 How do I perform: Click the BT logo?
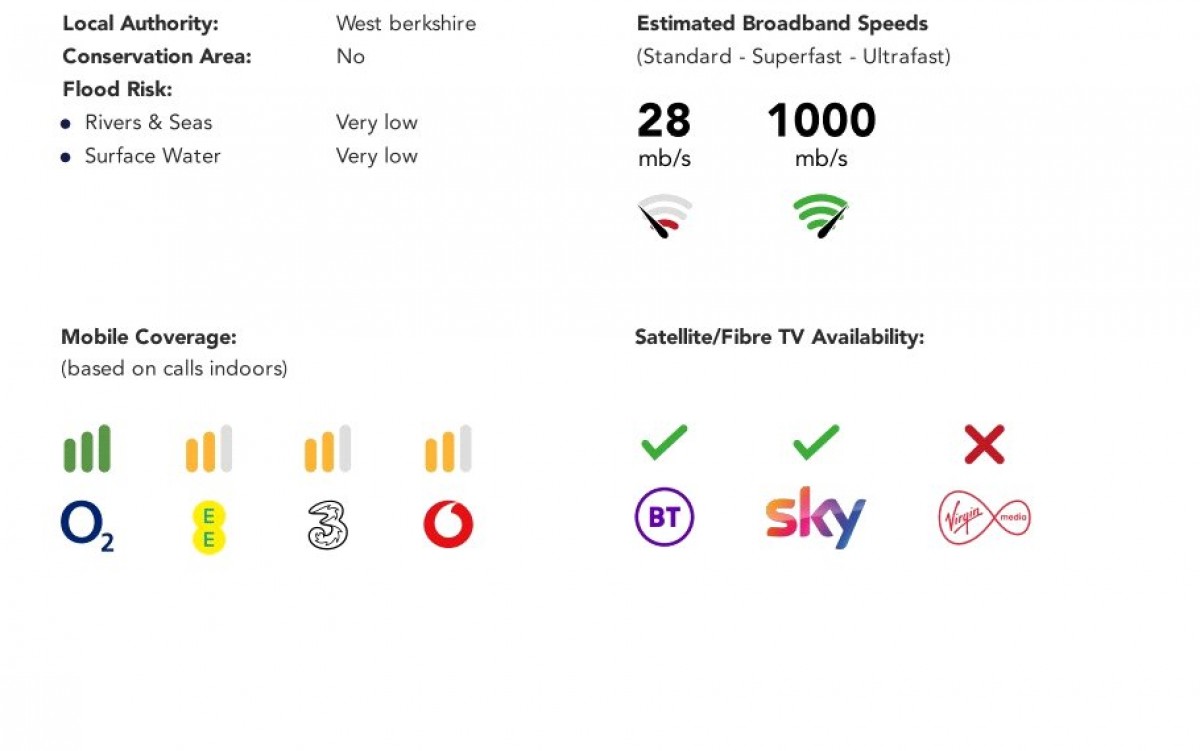click(x=664, y=517)
